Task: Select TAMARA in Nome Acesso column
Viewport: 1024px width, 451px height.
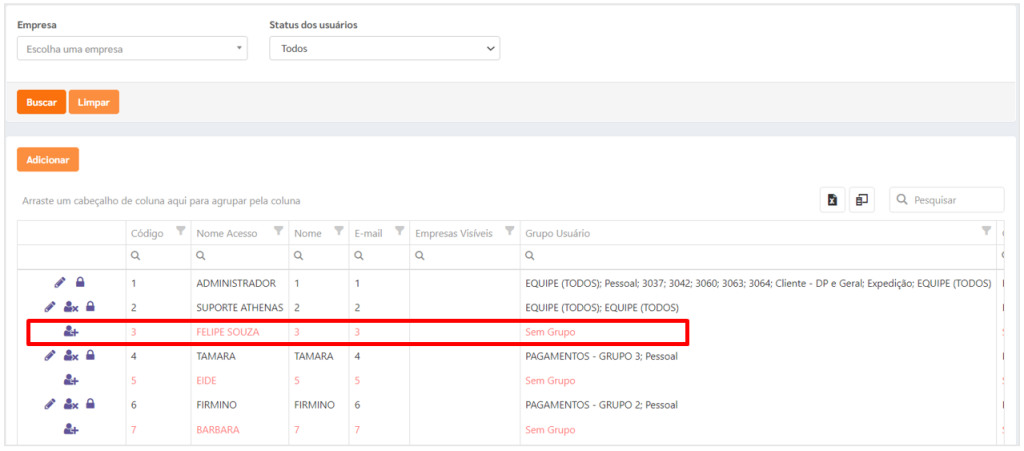Action: (214, 356)
